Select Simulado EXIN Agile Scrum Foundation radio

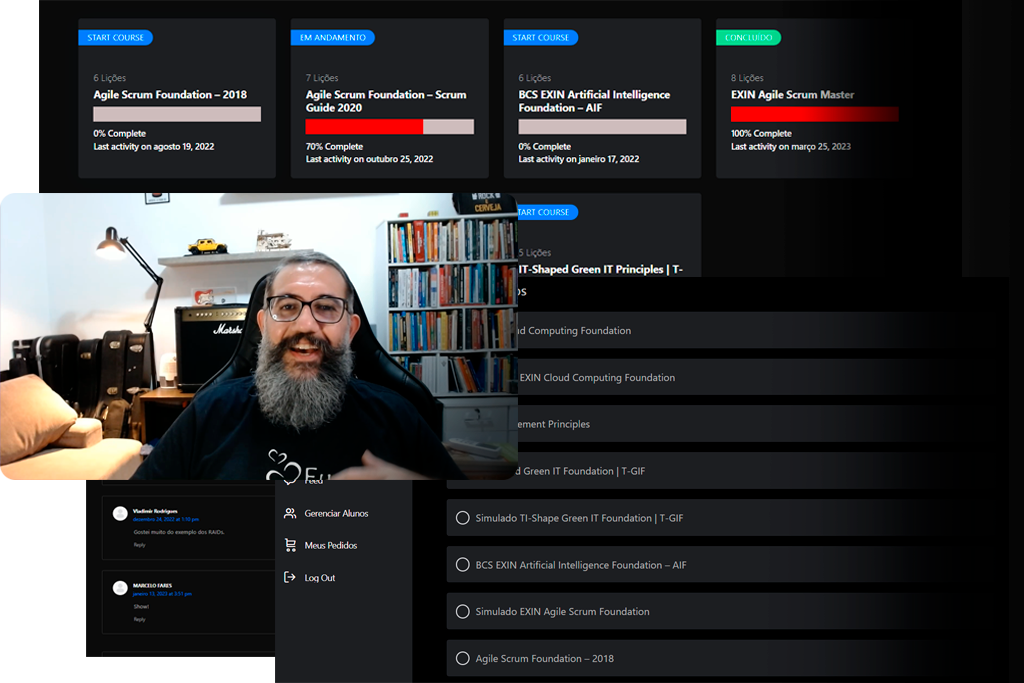point(462,612)
